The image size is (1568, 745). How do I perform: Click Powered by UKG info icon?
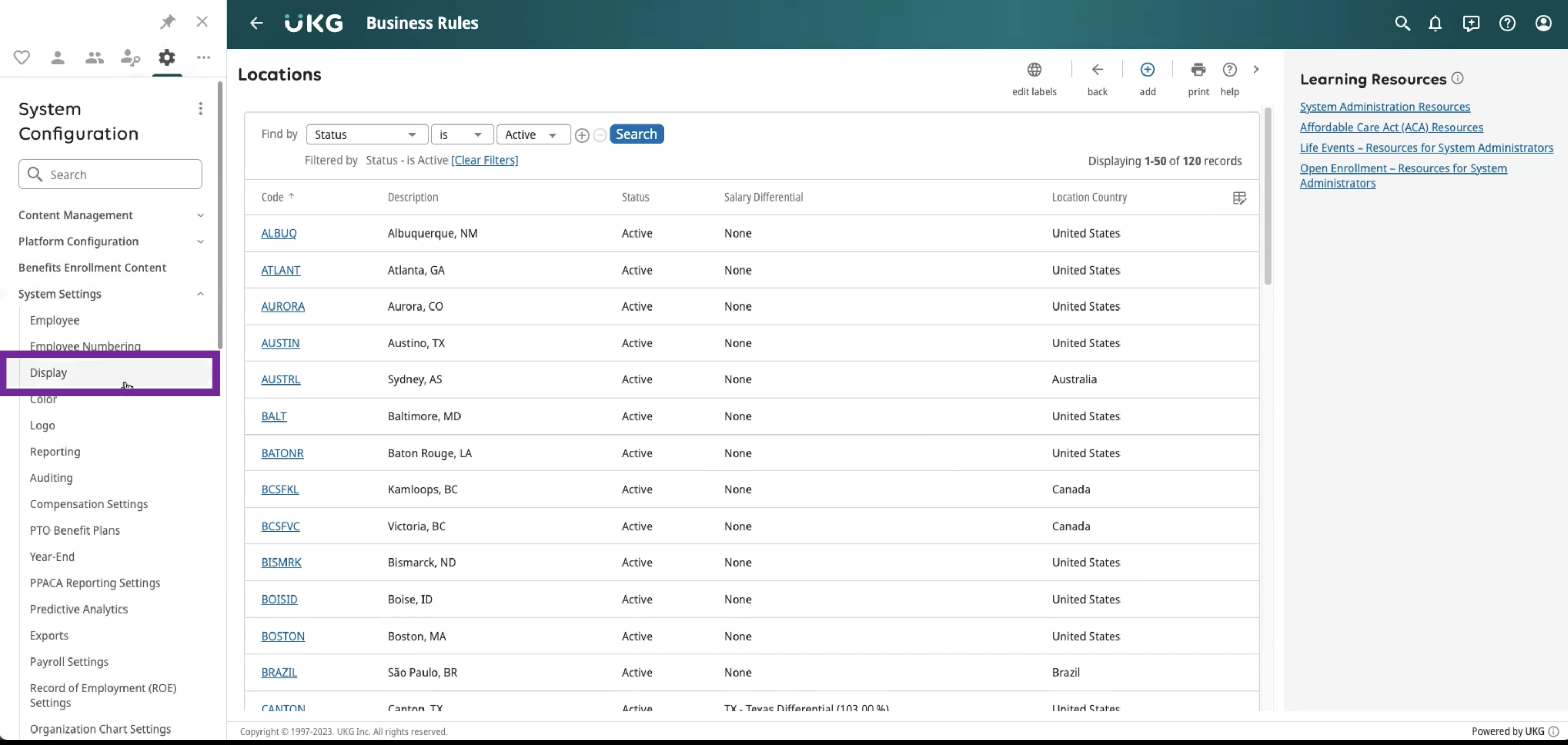coord(1553,731)
